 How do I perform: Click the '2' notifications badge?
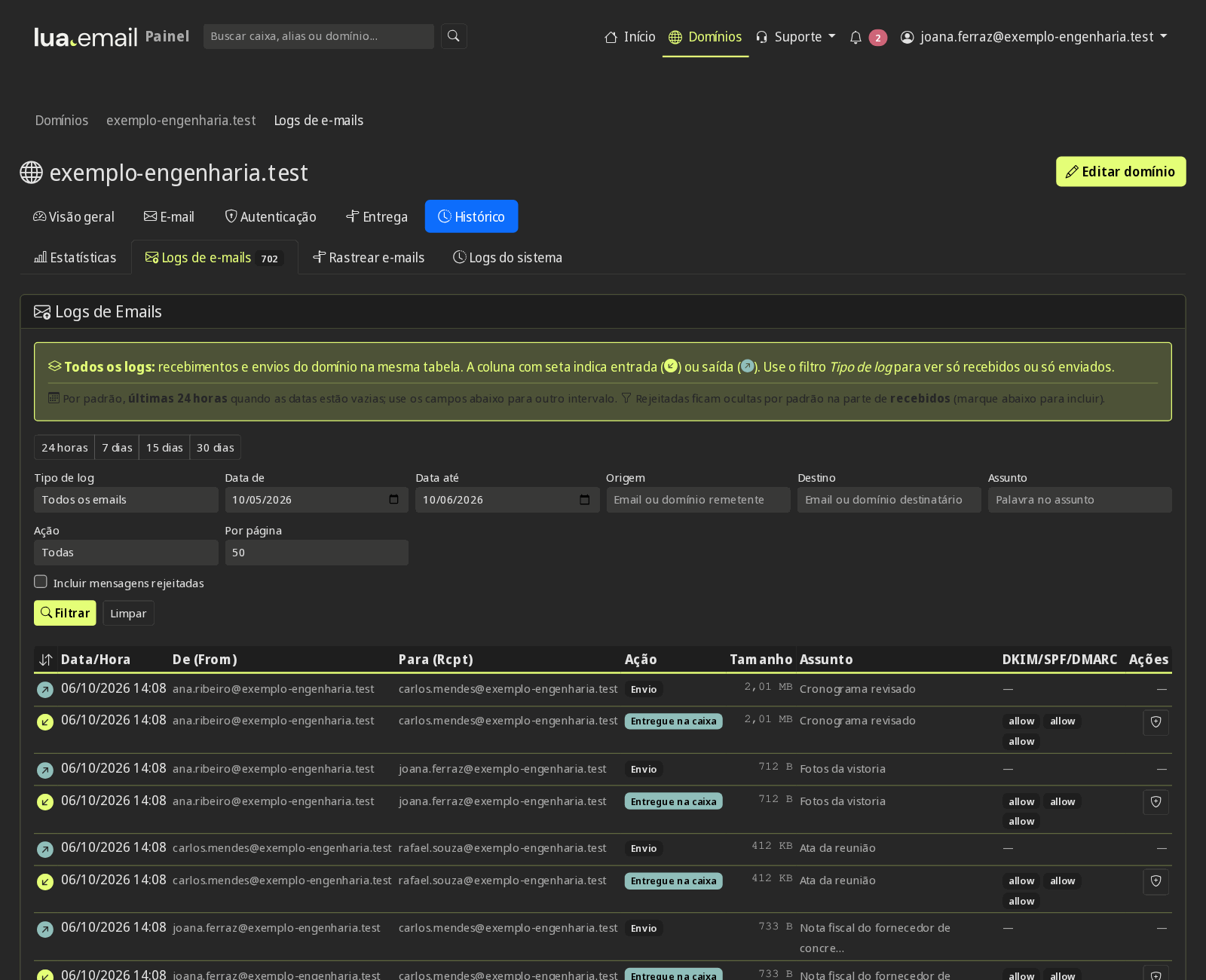click(878, 38)
